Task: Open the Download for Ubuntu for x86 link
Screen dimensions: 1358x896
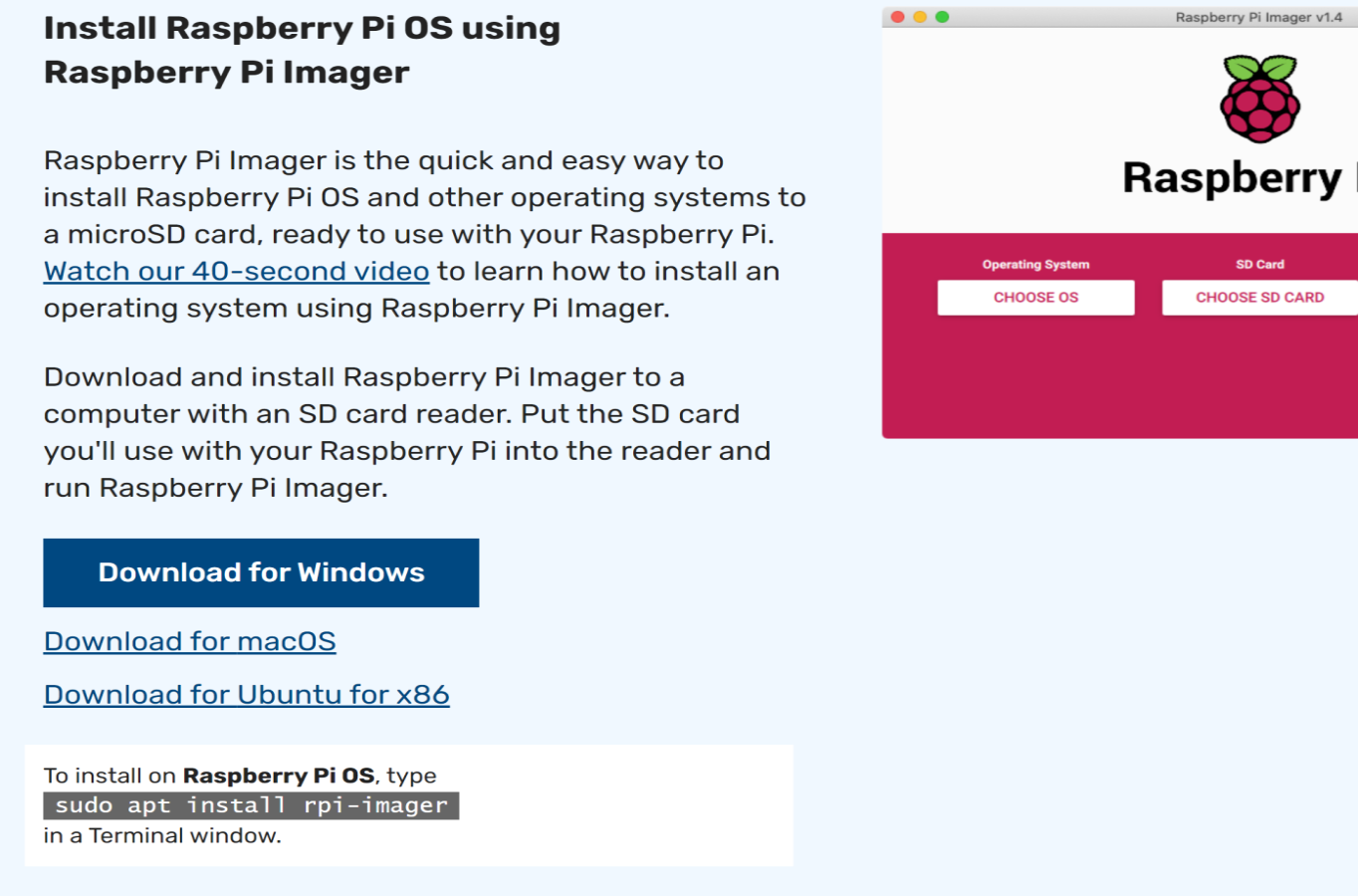Action: 246,694
